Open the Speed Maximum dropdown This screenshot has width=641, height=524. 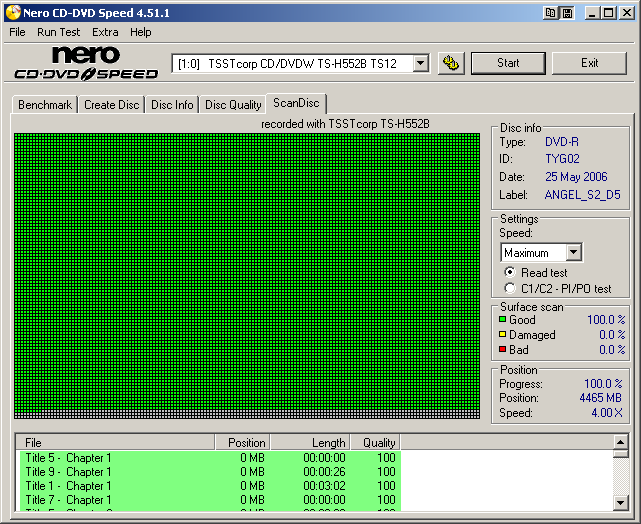click(574, 252)
